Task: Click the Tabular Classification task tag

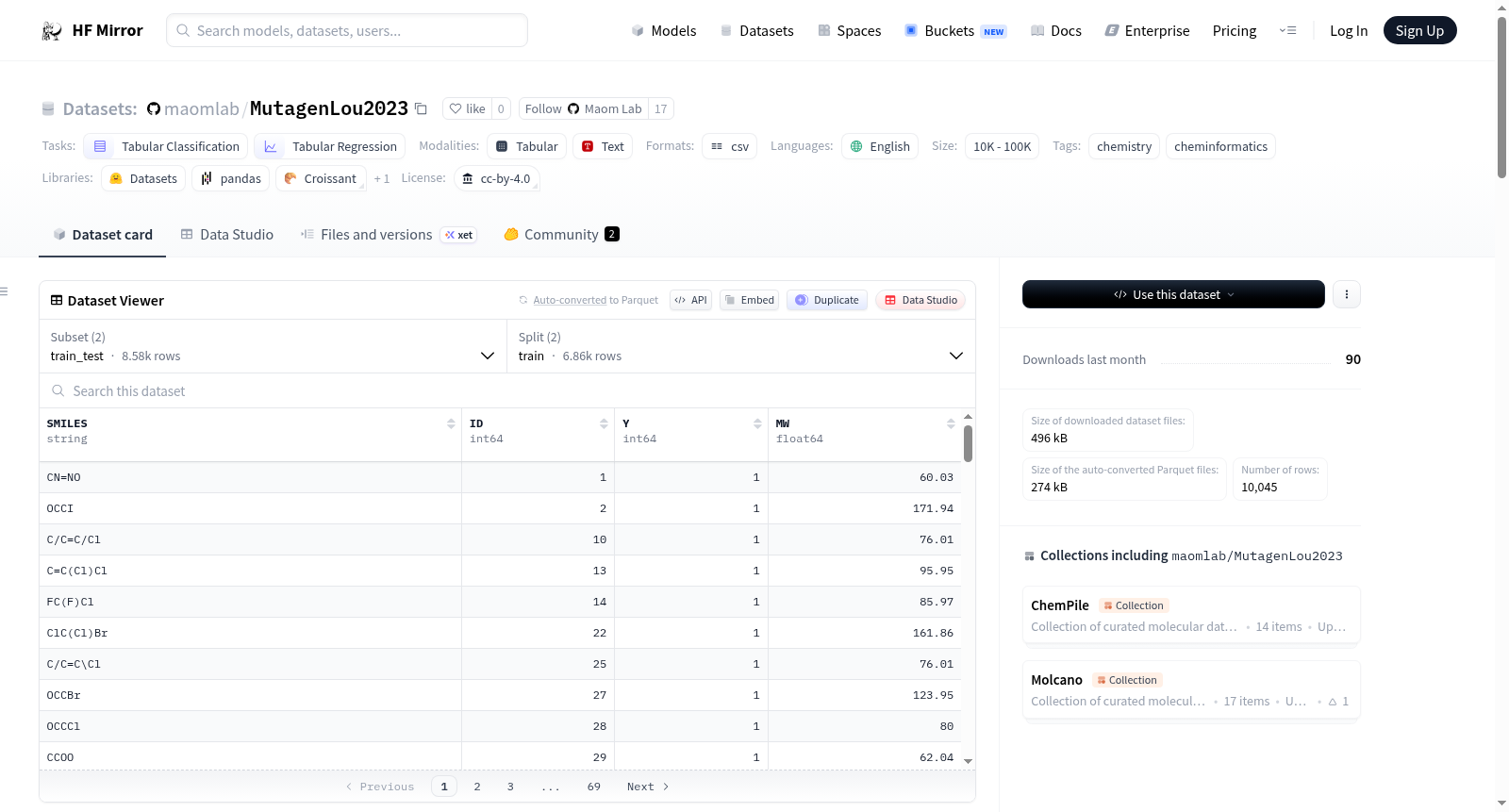Action: point(166,146)
